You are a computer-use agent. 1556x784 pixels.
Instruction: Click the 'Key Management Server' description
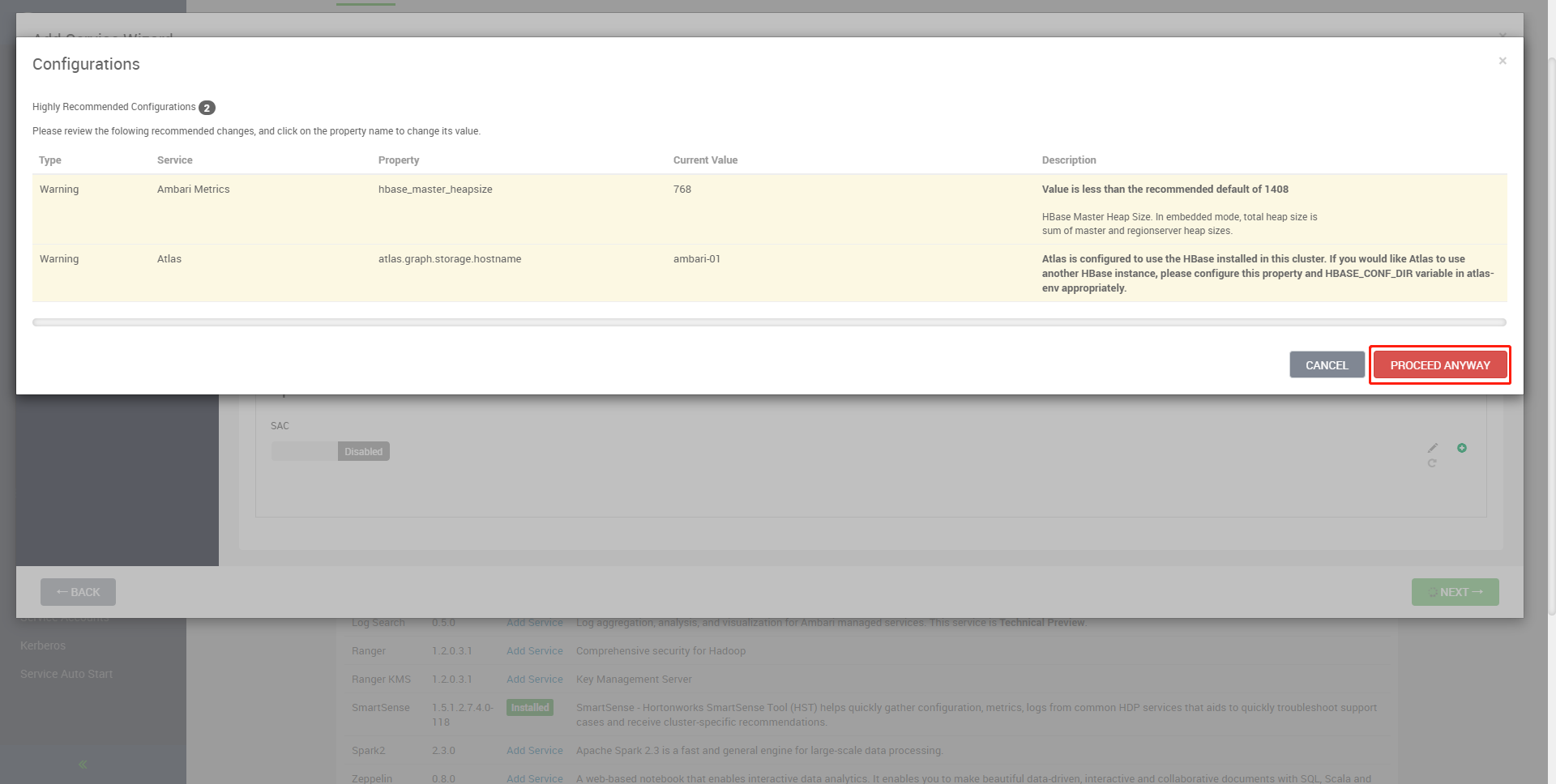634,680
